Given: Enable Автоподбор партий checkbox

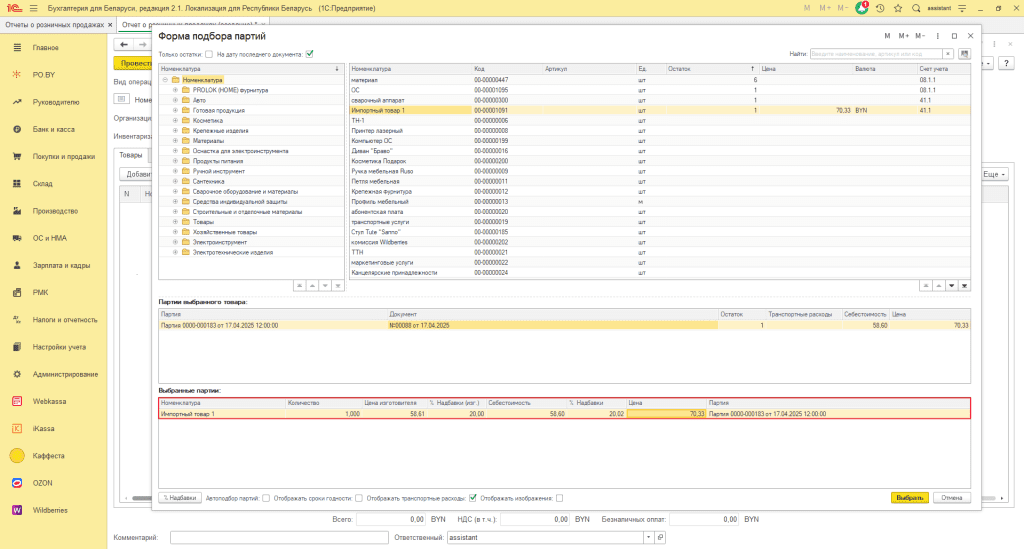Looking at the screenshot, I should pos(266,498).
